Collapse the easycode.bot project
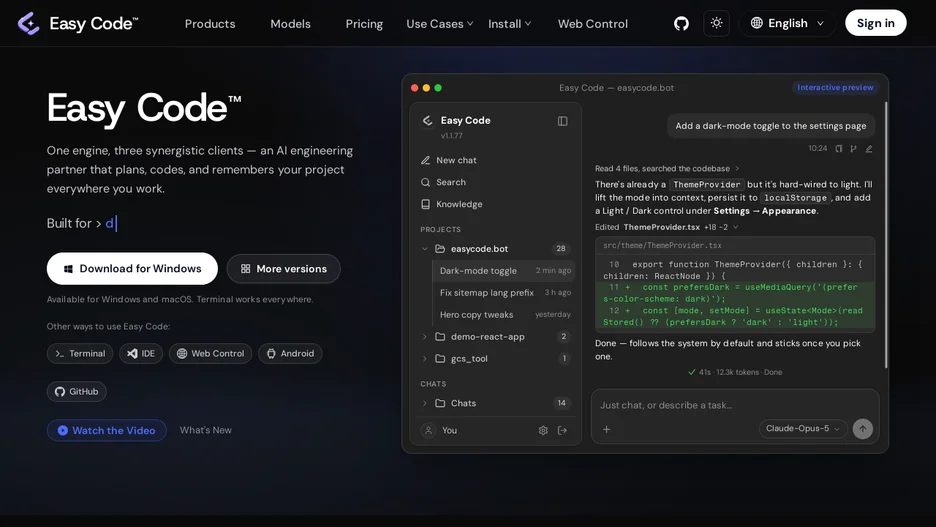Screen dimensions: 936x527 coord(424,249)
